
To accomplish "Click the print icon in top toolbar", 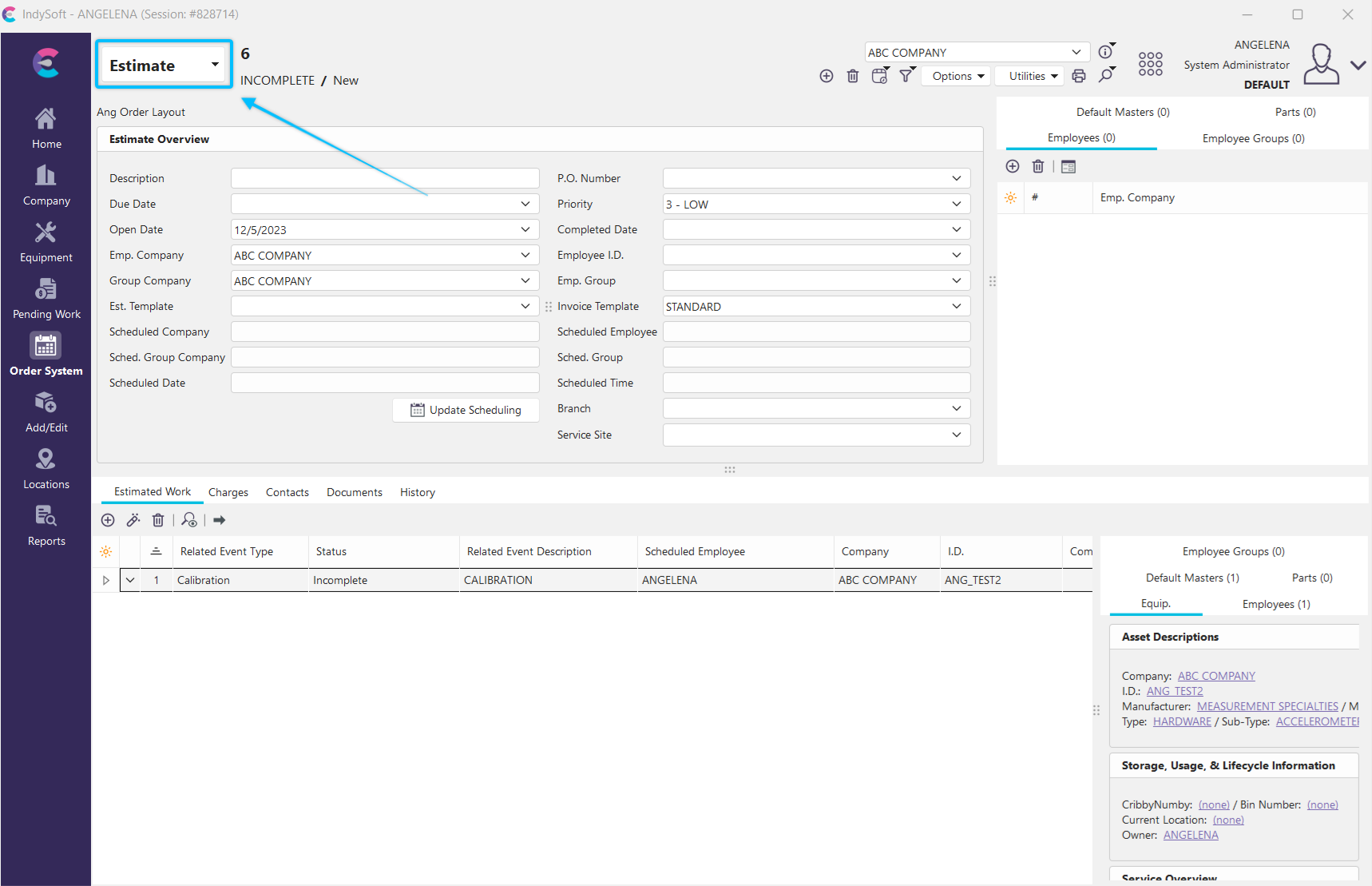I will pyautogui.click(x=1079, y=76).
